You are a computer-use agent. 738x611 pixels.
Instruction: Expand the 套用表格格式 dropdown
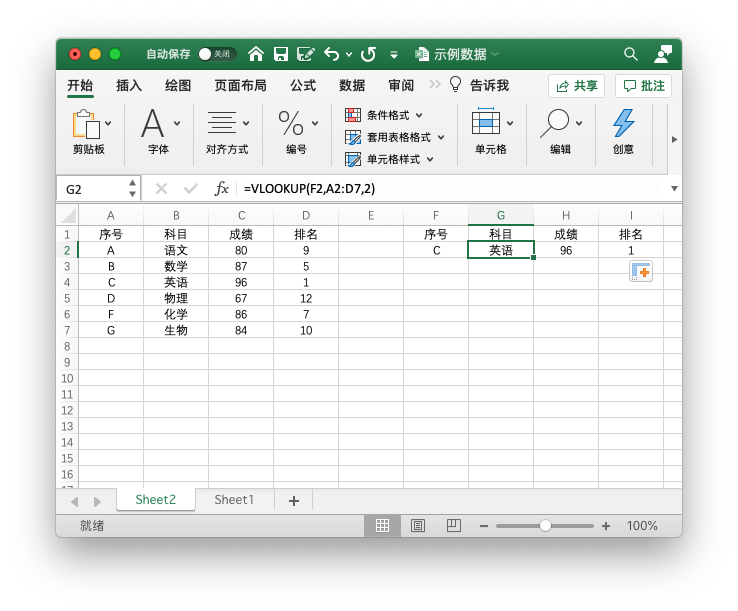(x=441, y=137)
